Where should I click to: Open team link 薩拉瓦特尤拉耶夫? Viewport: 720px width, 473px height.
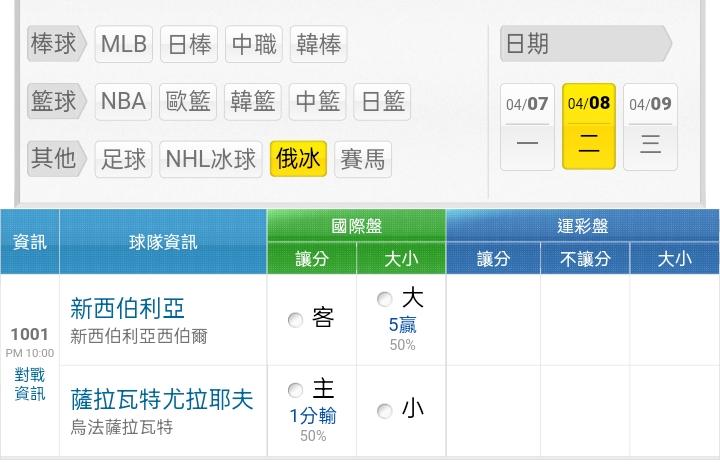162,399
